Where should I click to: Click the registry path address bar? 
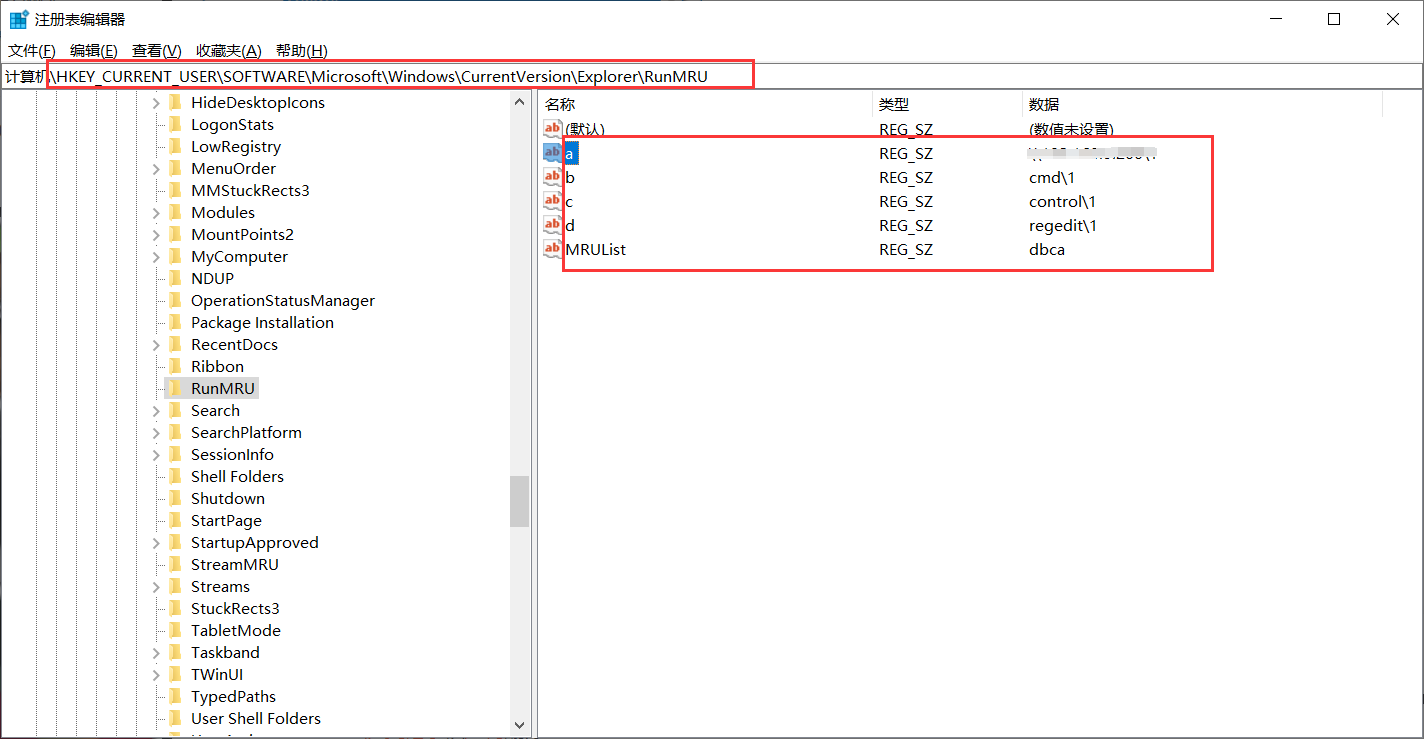[x=711, y=76]
